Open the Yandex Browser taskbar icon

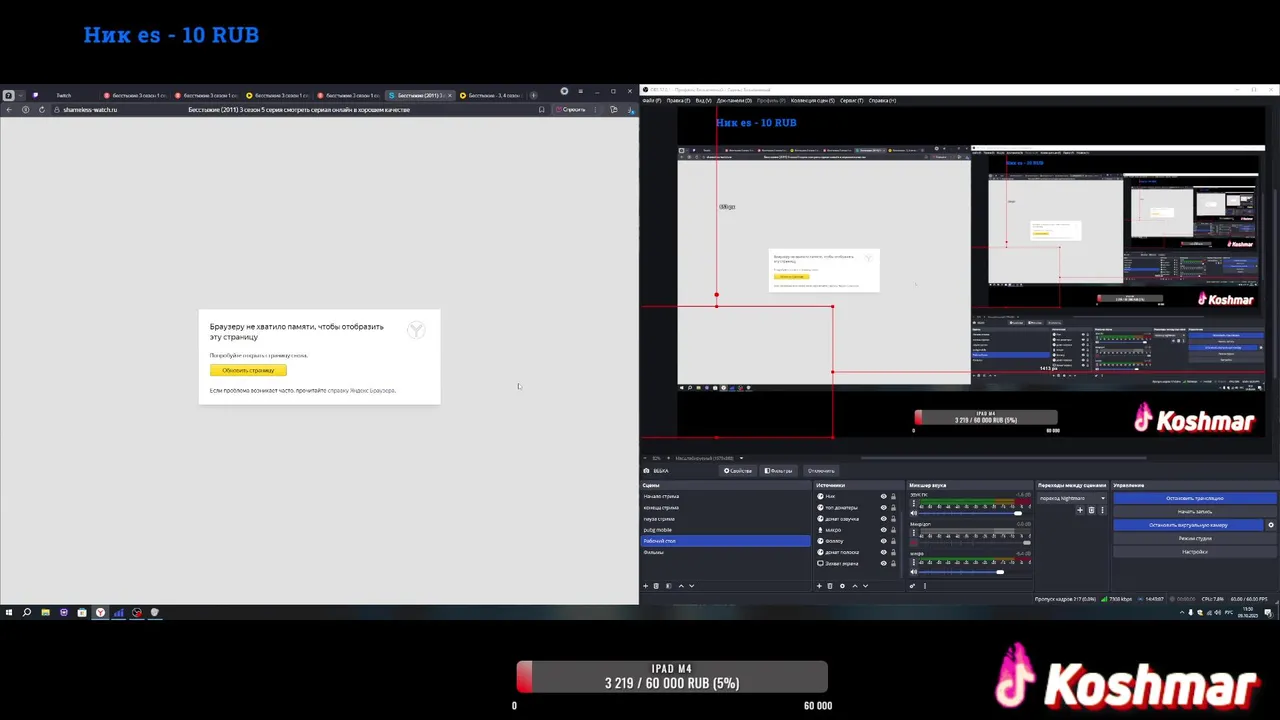click(x=100, y=612)
